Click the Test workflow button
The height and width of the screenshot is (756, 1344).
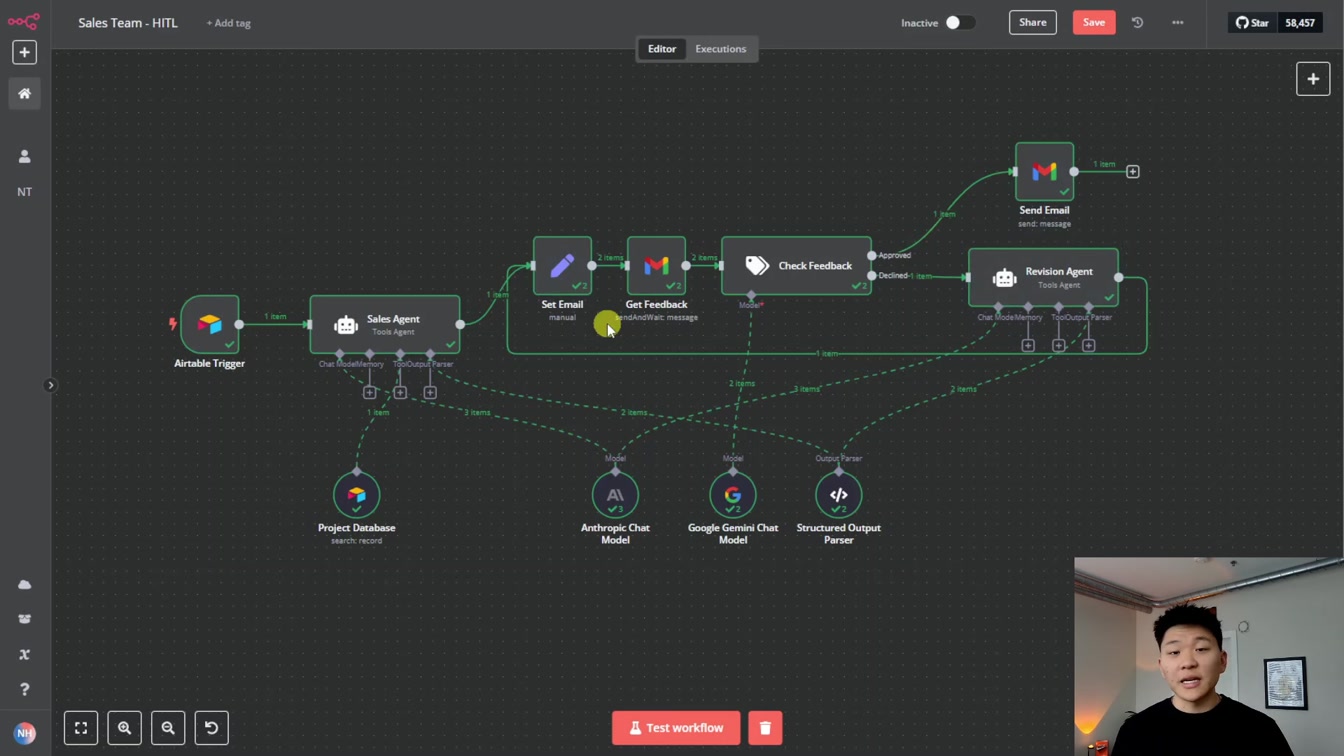(x=676, y=728)
